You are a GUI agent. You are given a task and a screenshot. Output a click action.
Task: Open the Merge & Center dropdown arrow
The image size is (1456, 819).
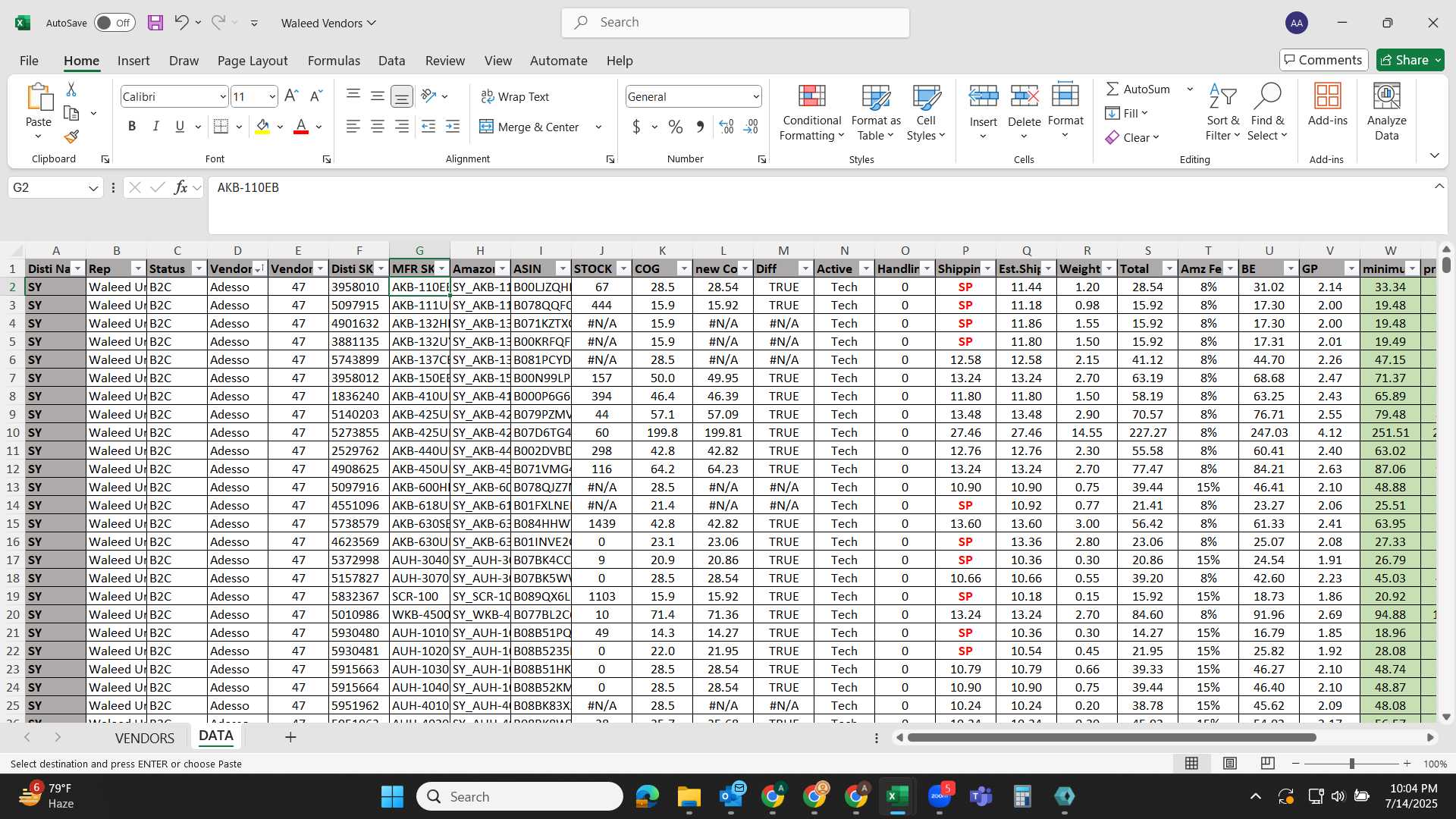coord(598,127)
